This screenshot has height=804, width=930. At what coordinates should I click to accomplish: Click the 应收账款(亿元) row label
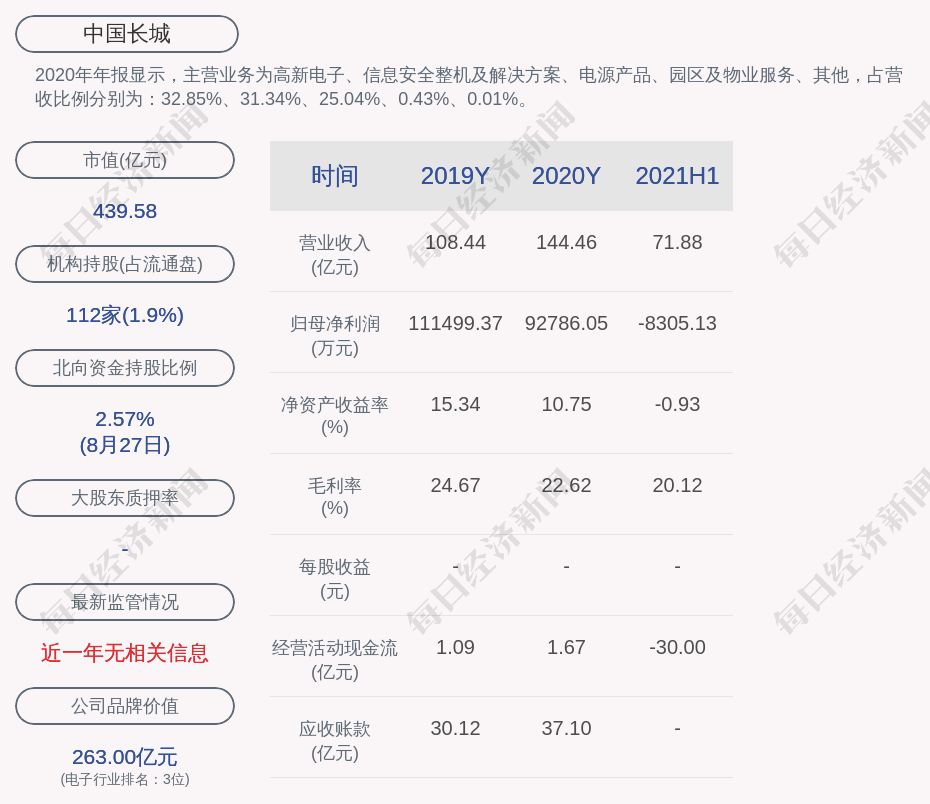[335, 741]
